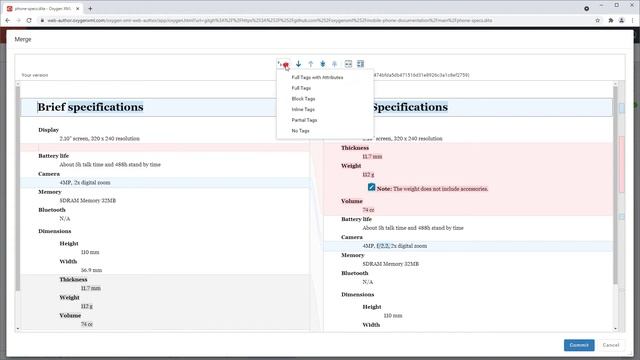
Task: Choose Full Tags option
Action: tap(301, 88)
